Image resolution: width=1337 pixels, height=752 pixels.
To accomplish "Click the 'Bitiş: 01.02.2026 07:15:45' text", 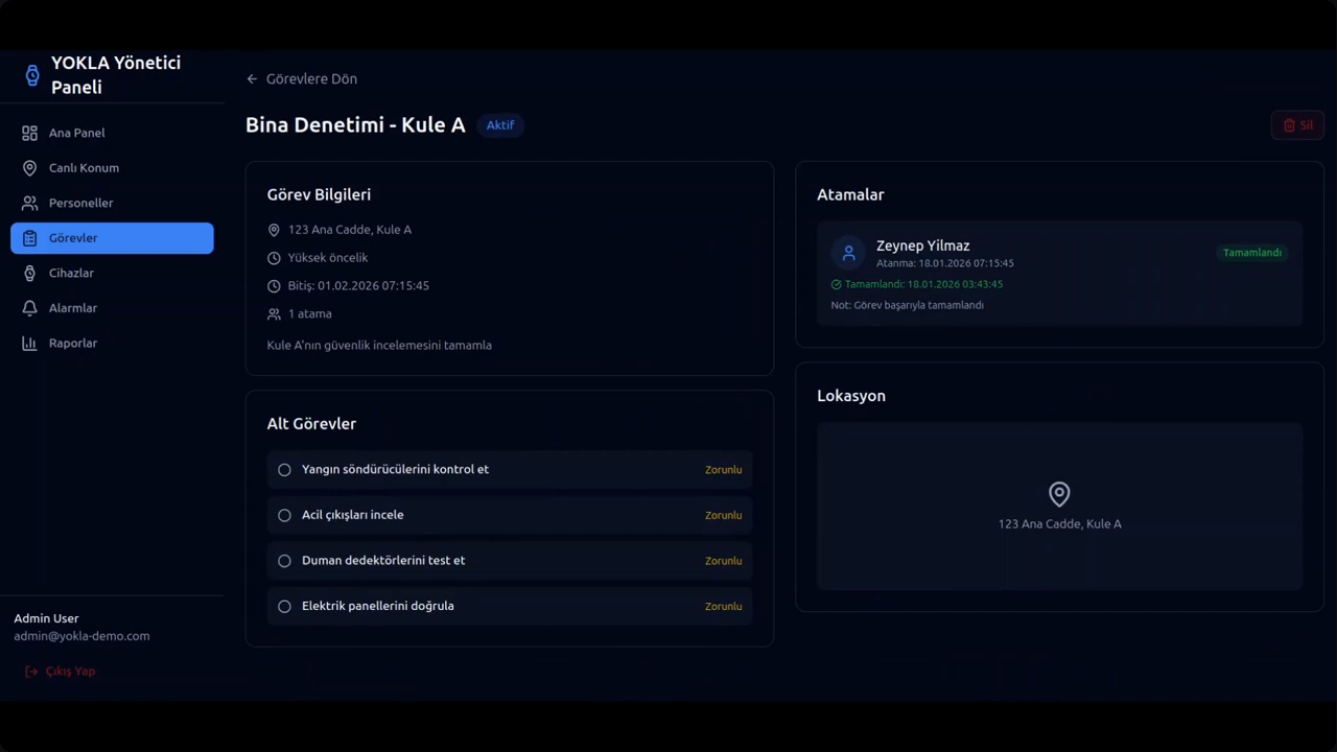I will (358, 286).
